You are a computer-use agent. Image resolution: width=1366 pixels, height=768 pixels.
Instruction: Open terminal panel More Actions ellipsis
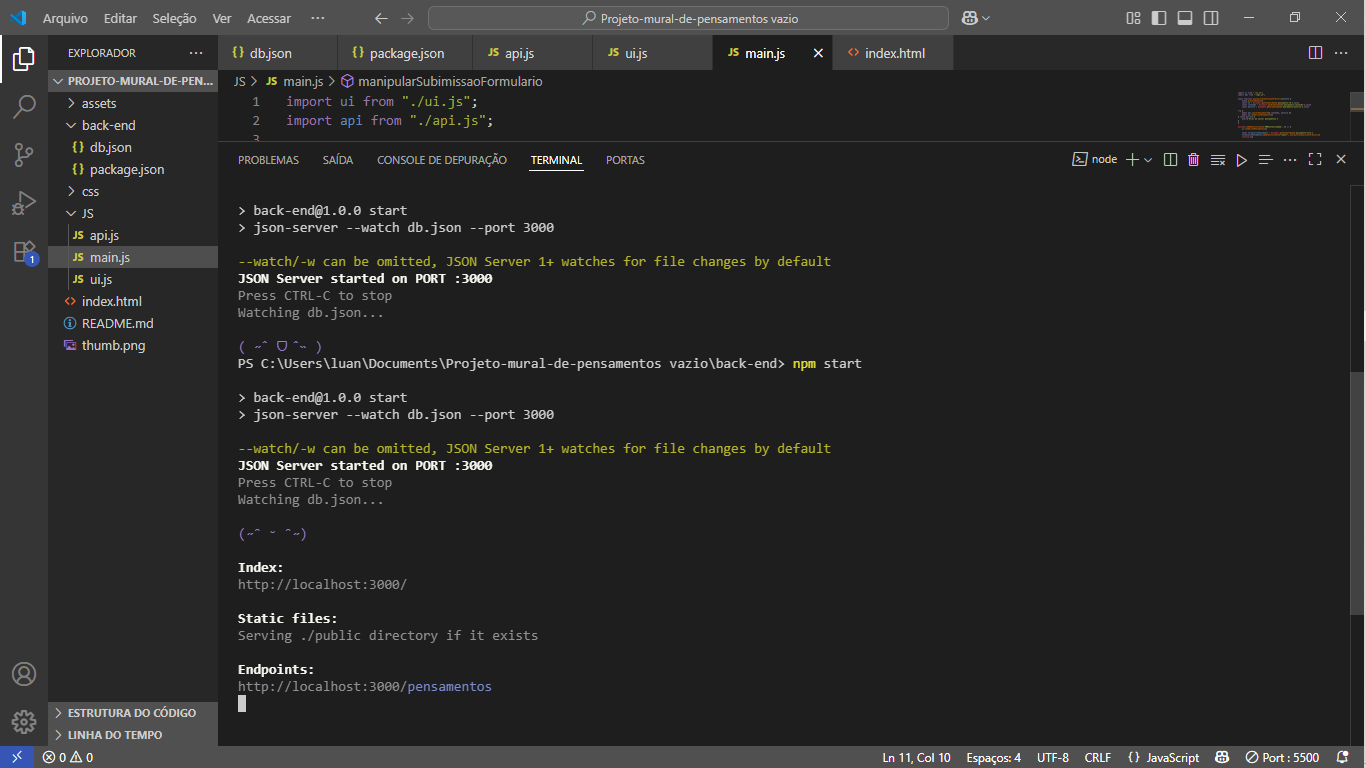1290,160
